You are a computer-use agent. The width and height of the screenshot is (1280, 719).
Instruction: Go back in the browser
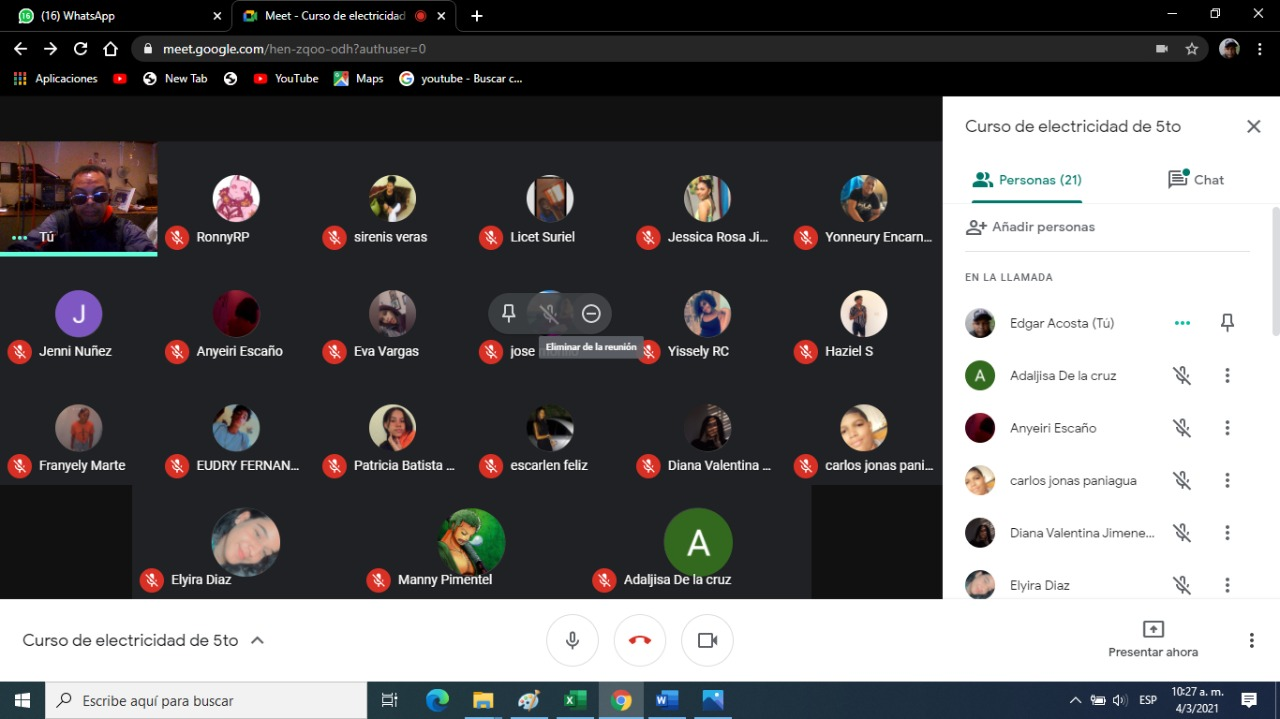coord(20,48)
